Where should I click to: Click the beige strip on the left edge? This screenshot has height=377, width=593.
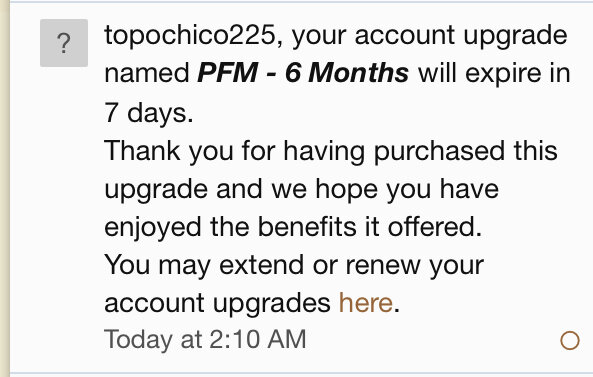point(5,188)
